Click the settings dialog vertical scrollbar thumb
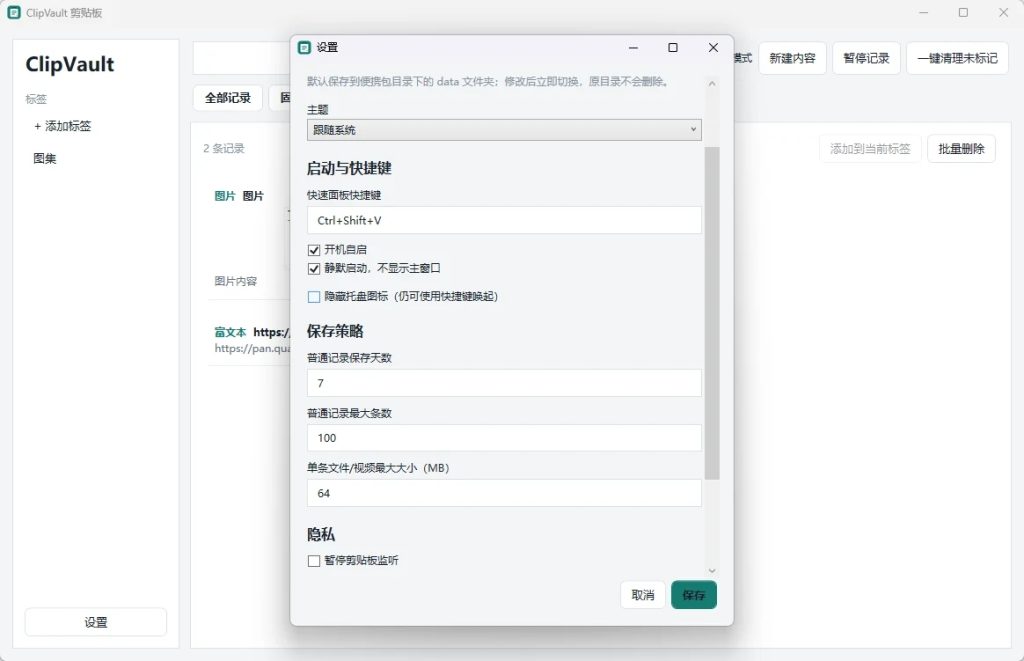Screen dimensions: 1024x661 [x=712, y=314]
